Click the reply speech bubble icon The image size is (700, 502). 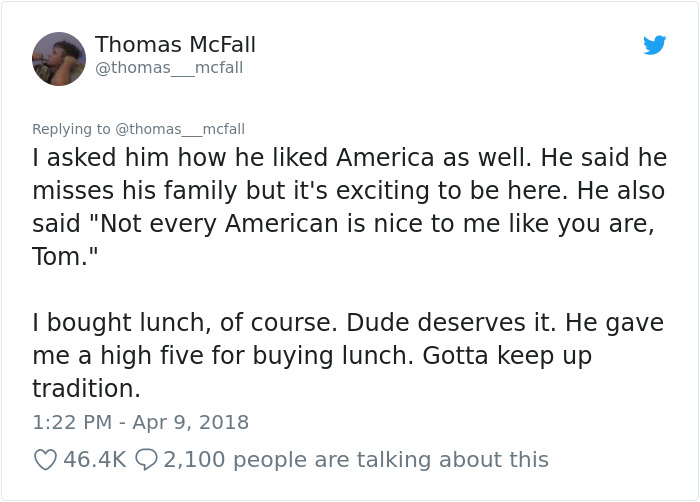coord(146,460)
